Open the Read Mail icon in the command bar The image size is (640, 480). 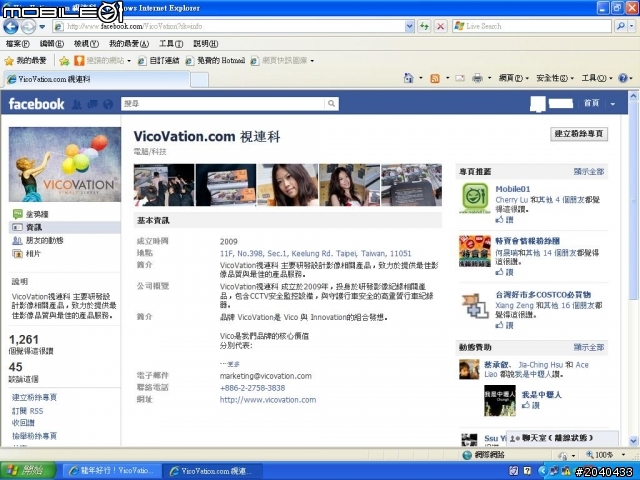point(460,78)
